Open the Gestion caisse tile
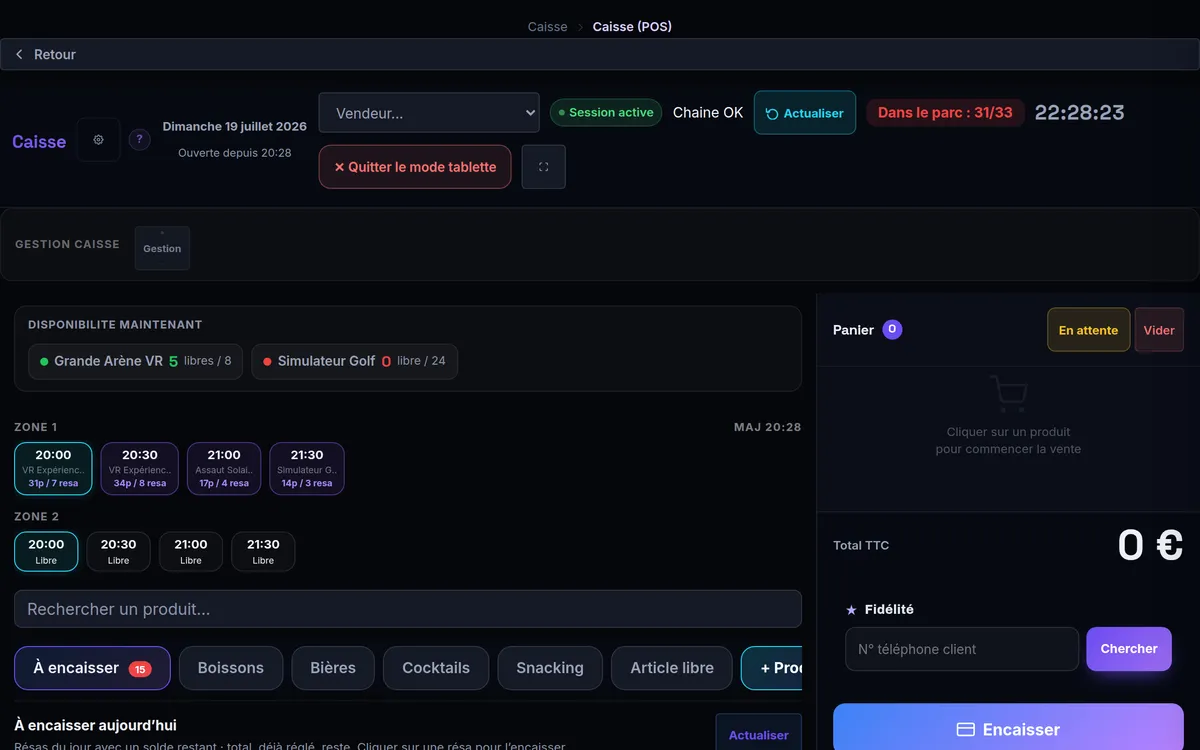 click(162, 248)
